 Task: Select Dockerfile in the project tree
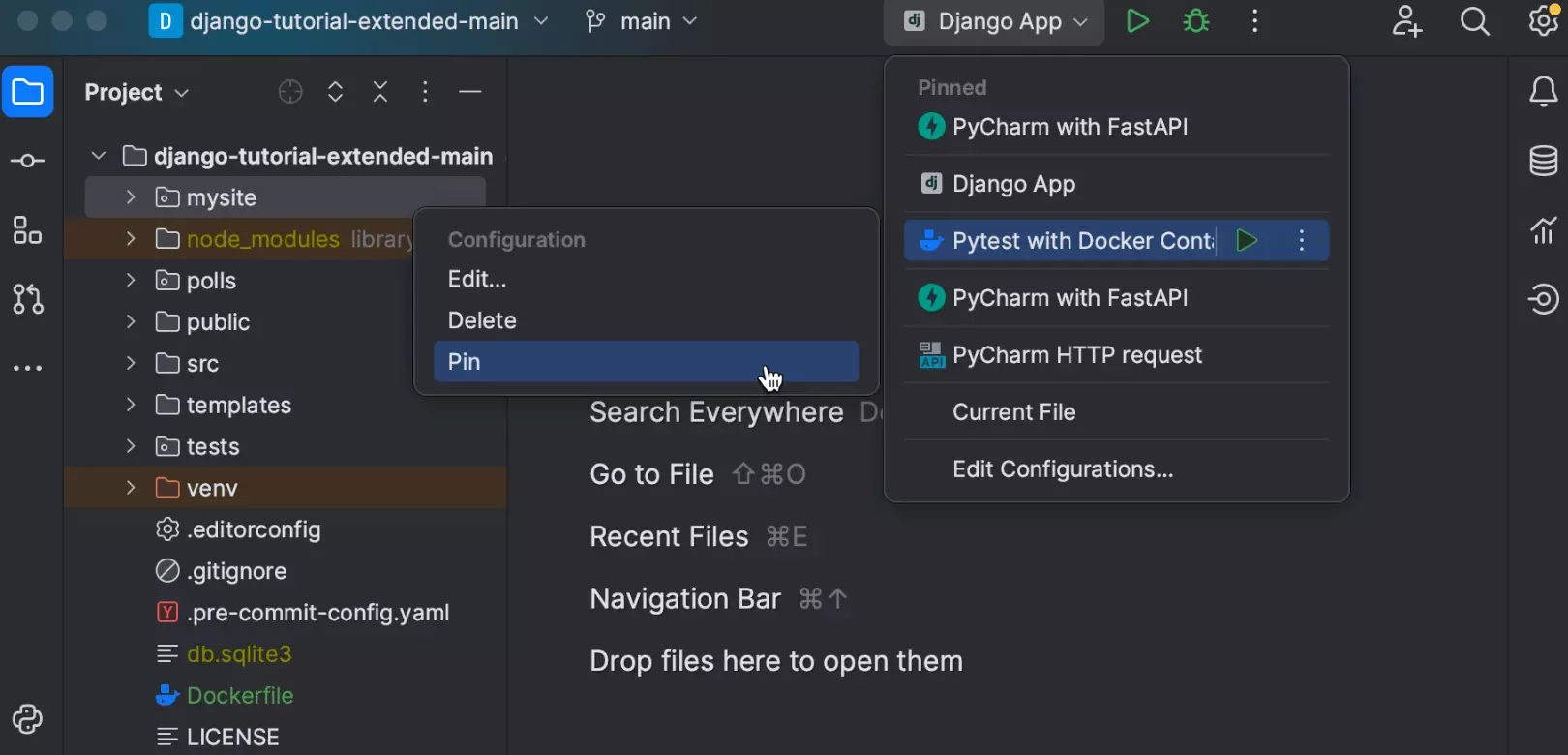coord(239,696)
